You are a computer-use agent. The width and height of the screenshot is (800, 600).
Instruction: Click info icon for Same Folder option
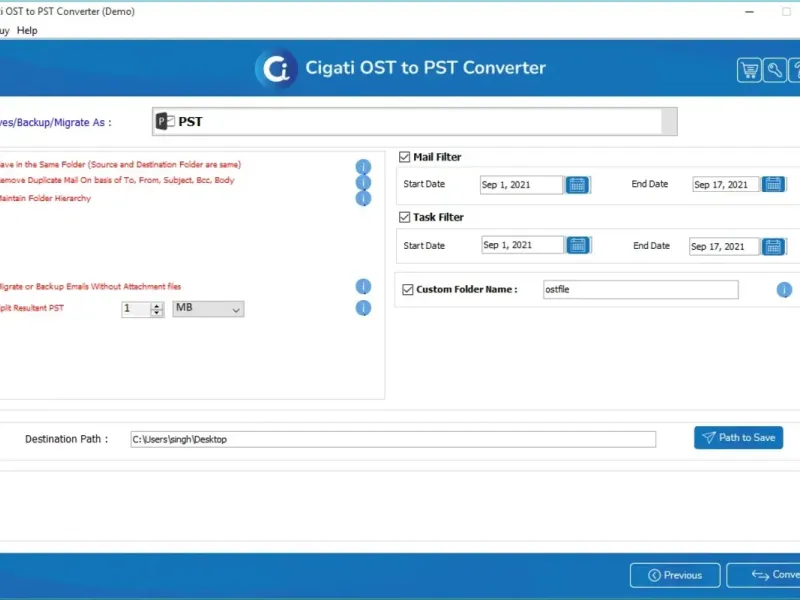point(363,167)
